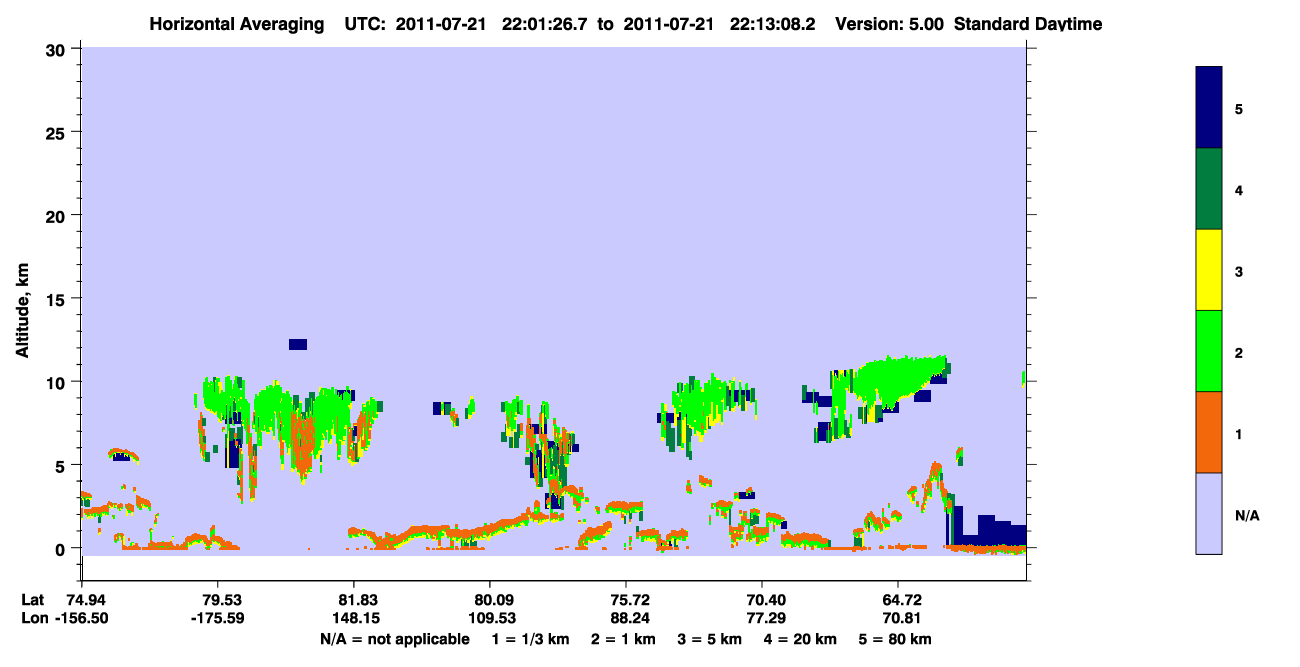Screen dimensions: 1300x667
Task: Click the lavender N/A colorbar segment
Action: pos(1209,513)
